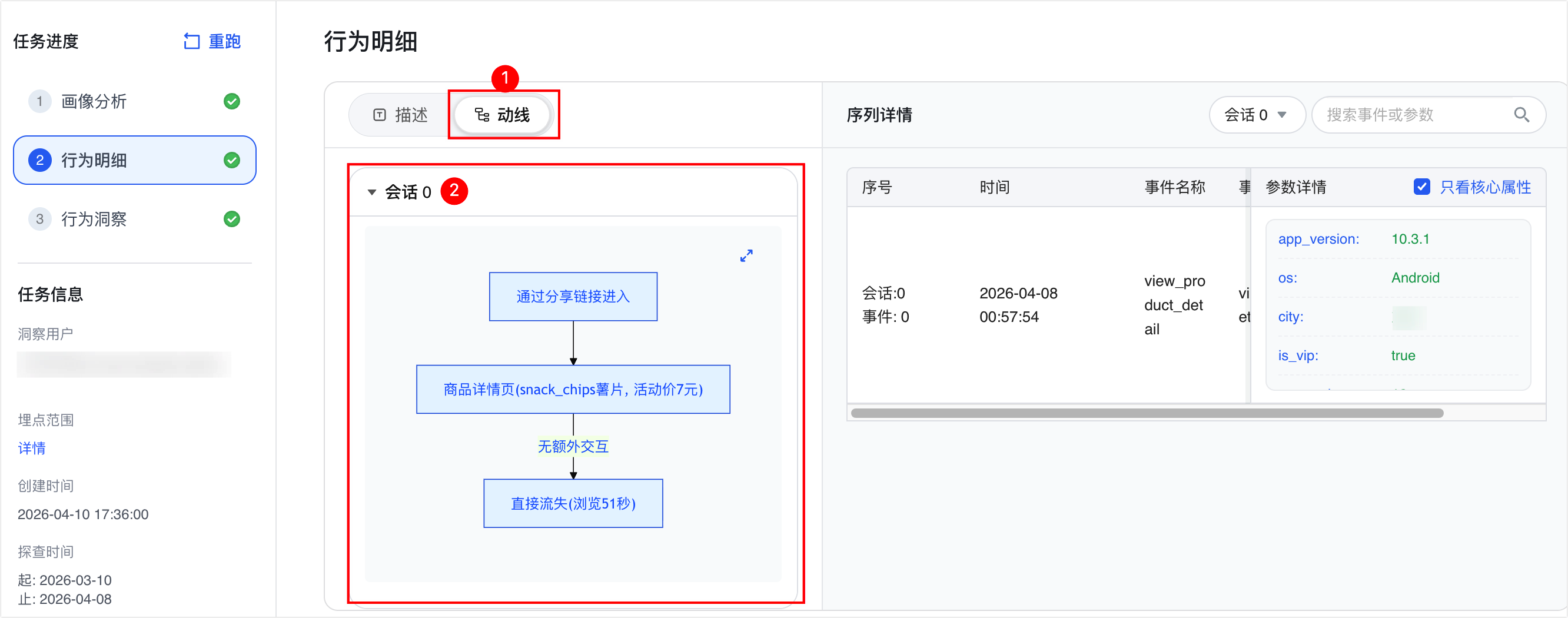The width and height of the screenshot is (1568, 618).
Task: Open the 会话 0 dropdown
Action: click(1257, 115)
